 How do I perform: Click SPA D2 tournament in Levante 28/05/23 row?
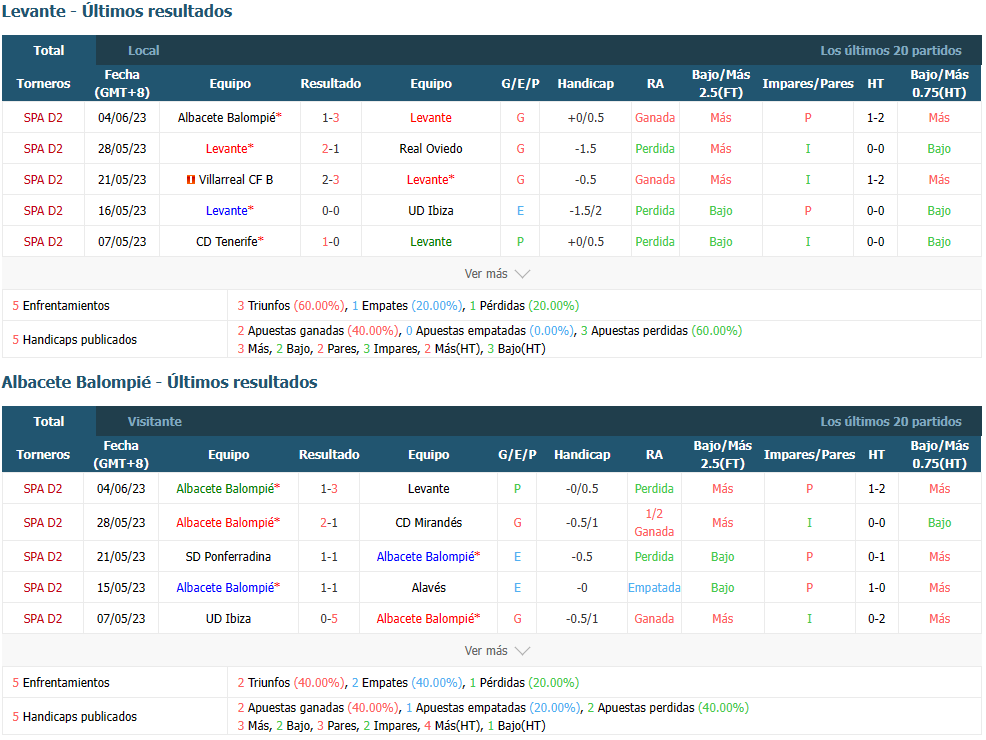click(43, 148)
